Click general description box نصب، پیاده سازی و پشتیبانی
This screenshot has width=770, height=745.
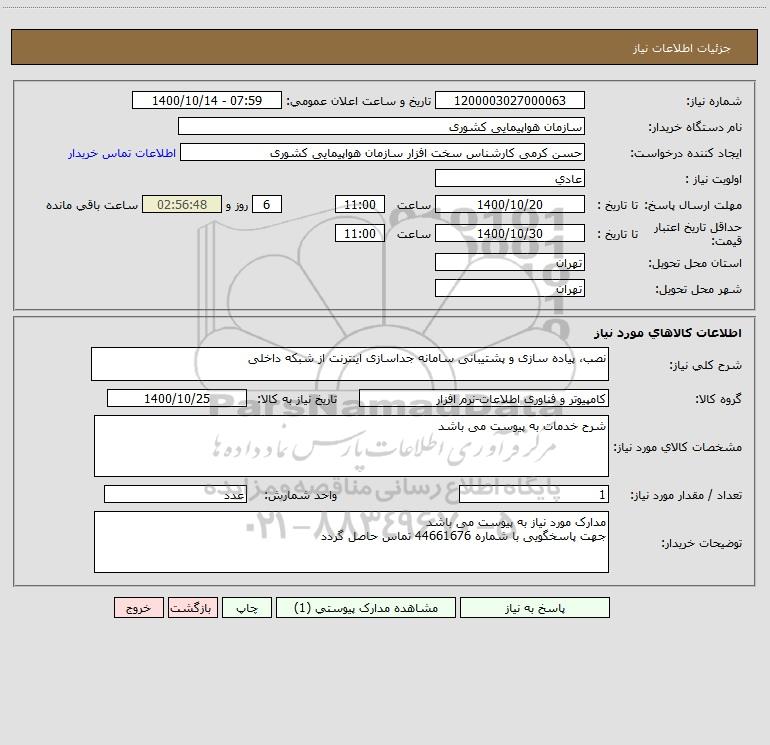click(350, 364)
